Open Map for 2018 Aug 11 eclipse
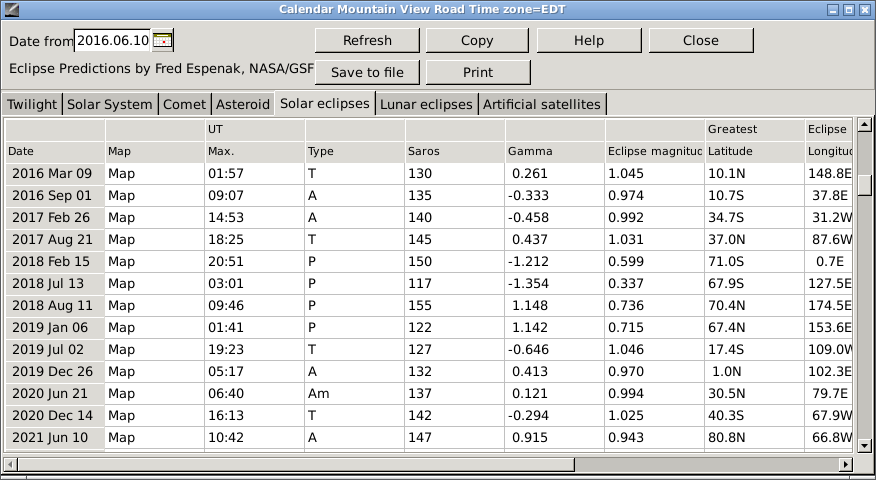The width and height of the screenshot is (876, 480). click(x=155, y=306)
